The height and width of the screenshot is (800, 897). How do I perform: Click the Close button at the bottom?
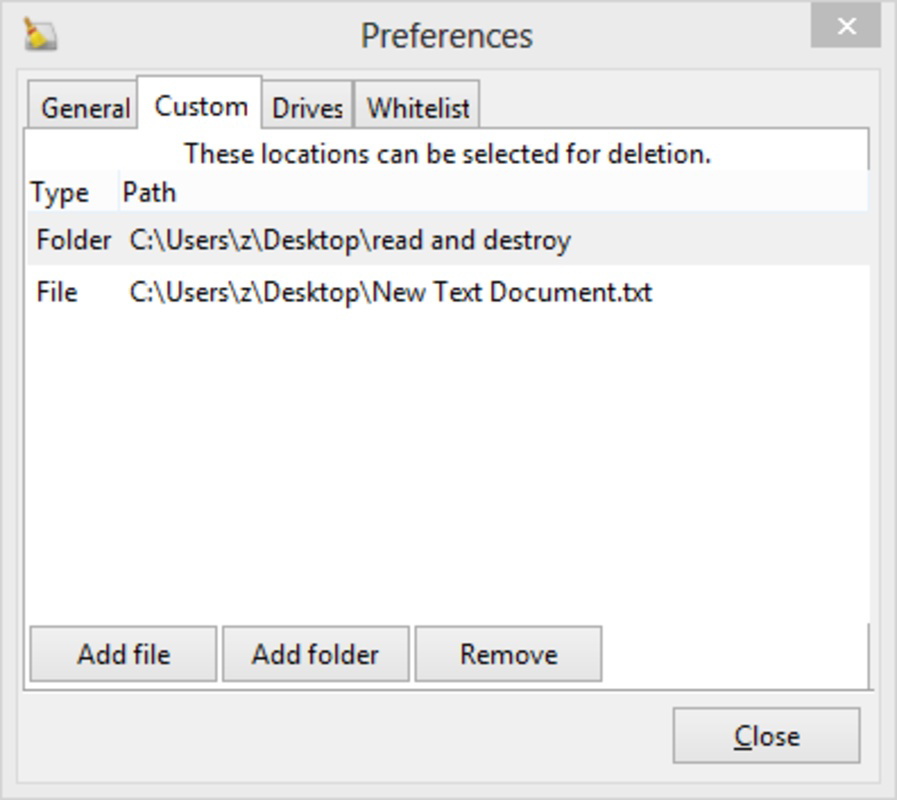pos(766,735)
